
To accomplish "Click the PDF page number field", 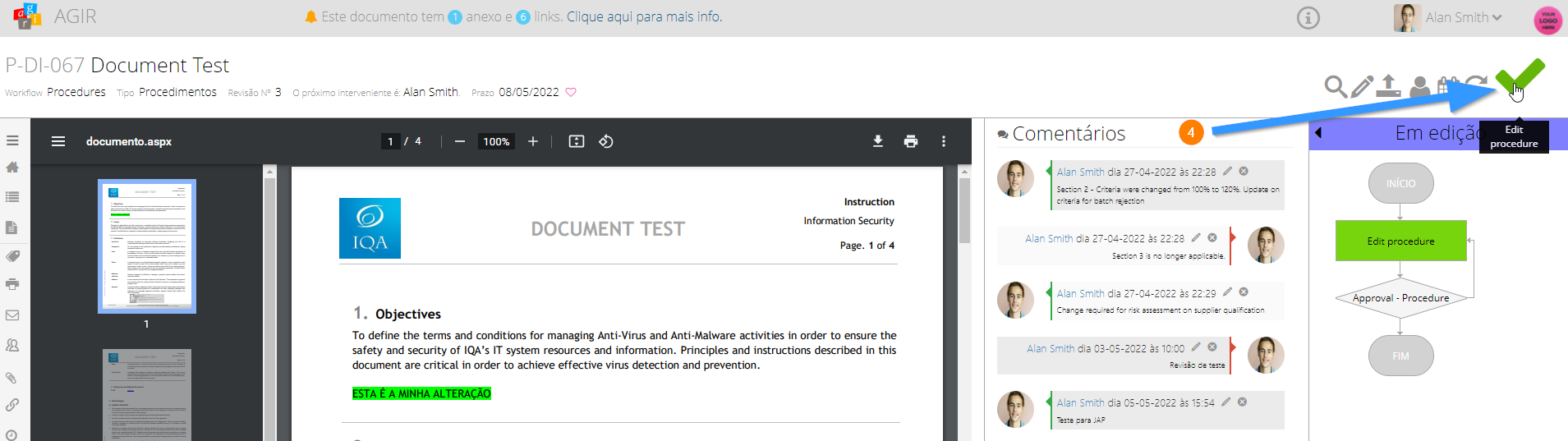I will tap(390, 141).
